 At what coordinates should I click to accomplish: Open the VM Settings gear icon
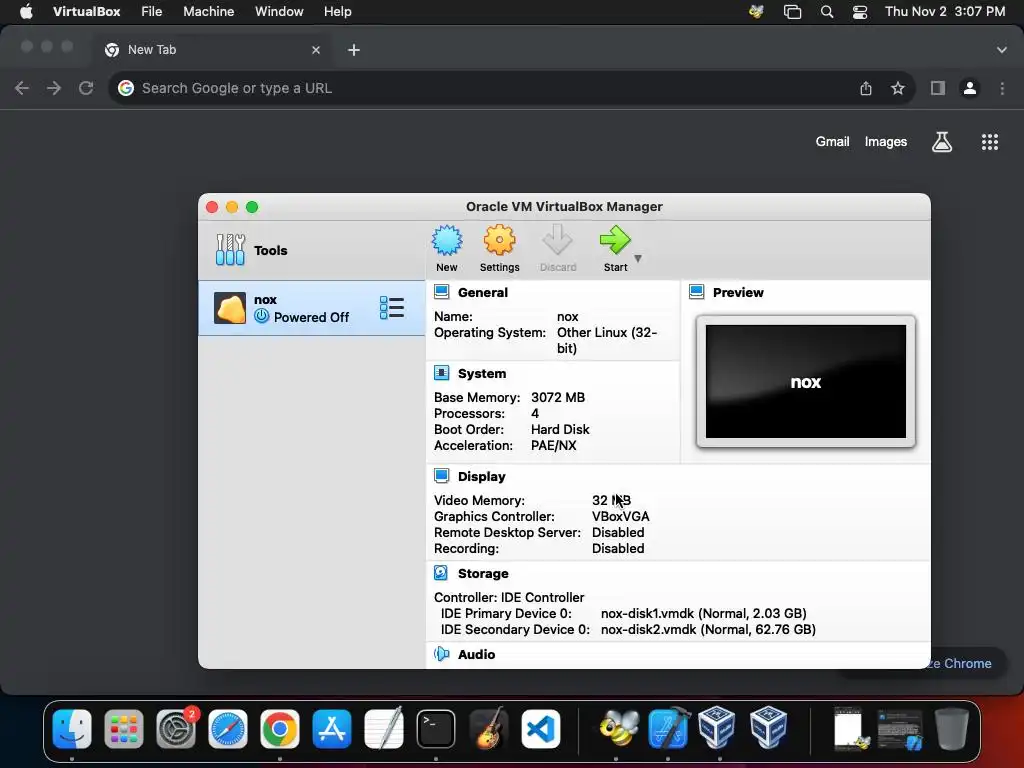[x=500, y=240]
